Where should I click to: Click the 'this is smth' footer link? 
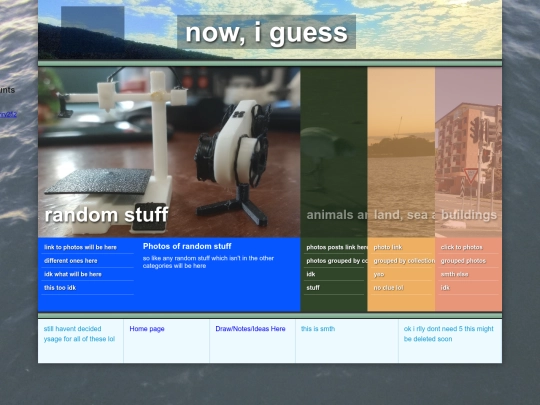318,329
